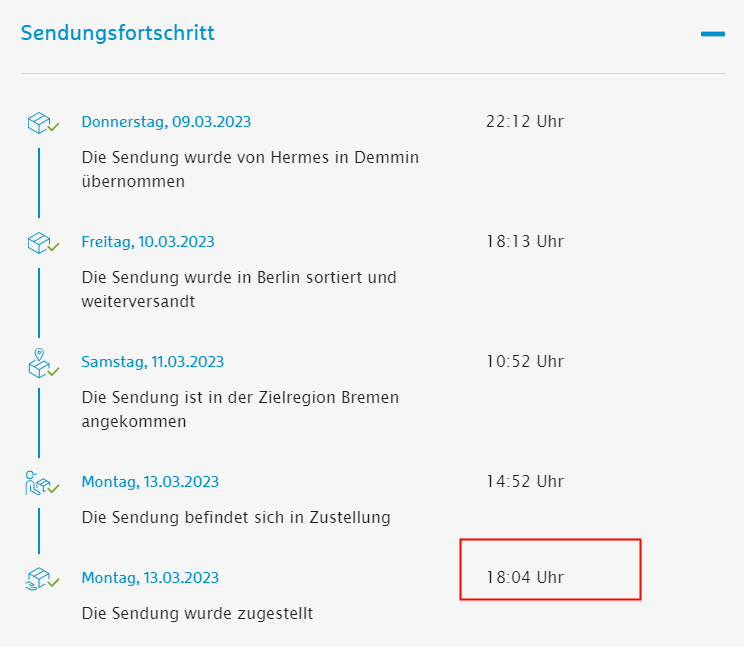Select the date Freitag, 10.03.2023

(x=148, y=242)
